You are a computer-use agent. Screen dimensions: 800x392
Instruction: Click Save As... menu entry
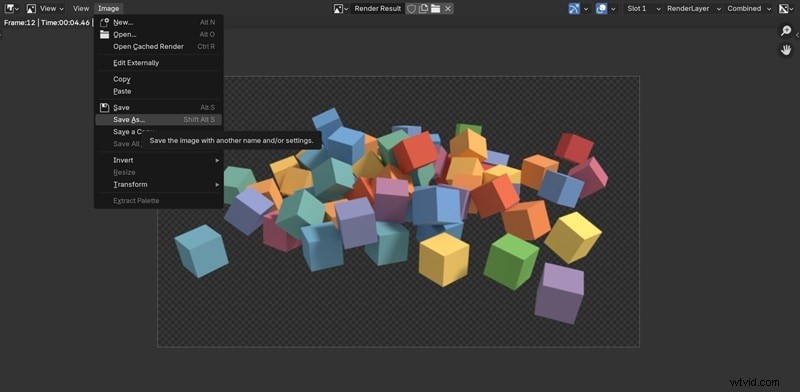pos(158,120)
